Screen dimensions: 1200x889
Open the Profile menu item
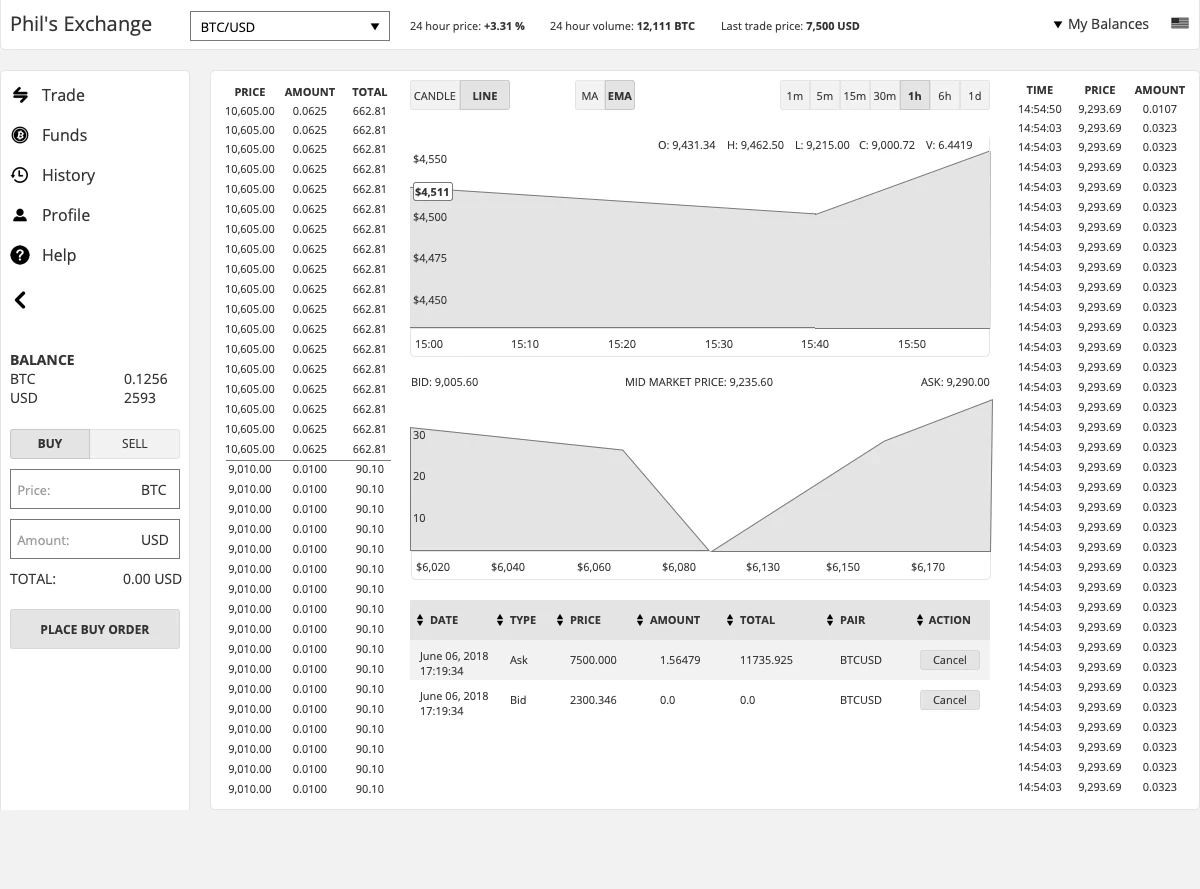66,215
